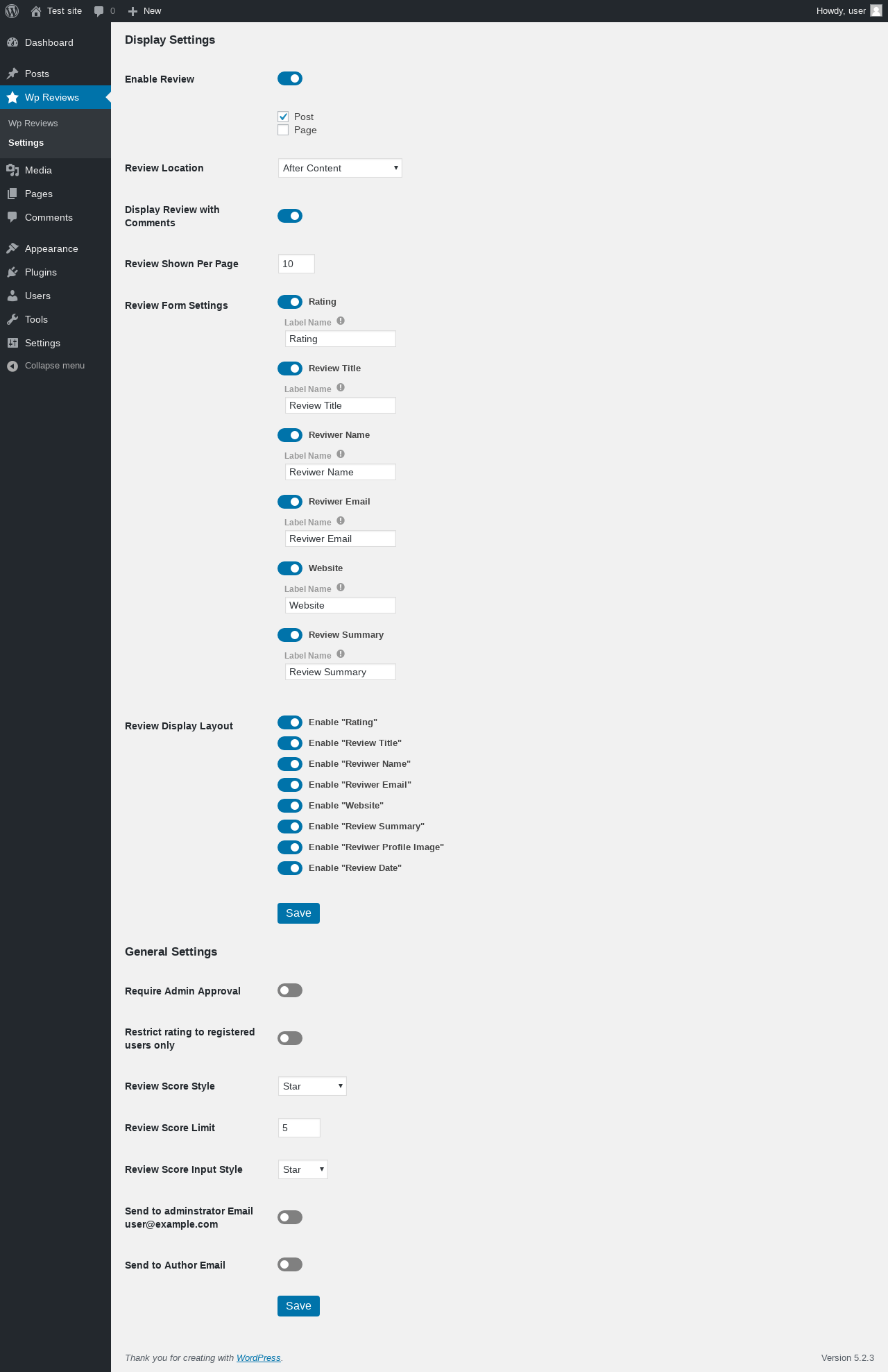The height and width of the screenshot is (1372, 888).
Task: Open the comments bubble icon in admin bar
Action: (99, 11)
